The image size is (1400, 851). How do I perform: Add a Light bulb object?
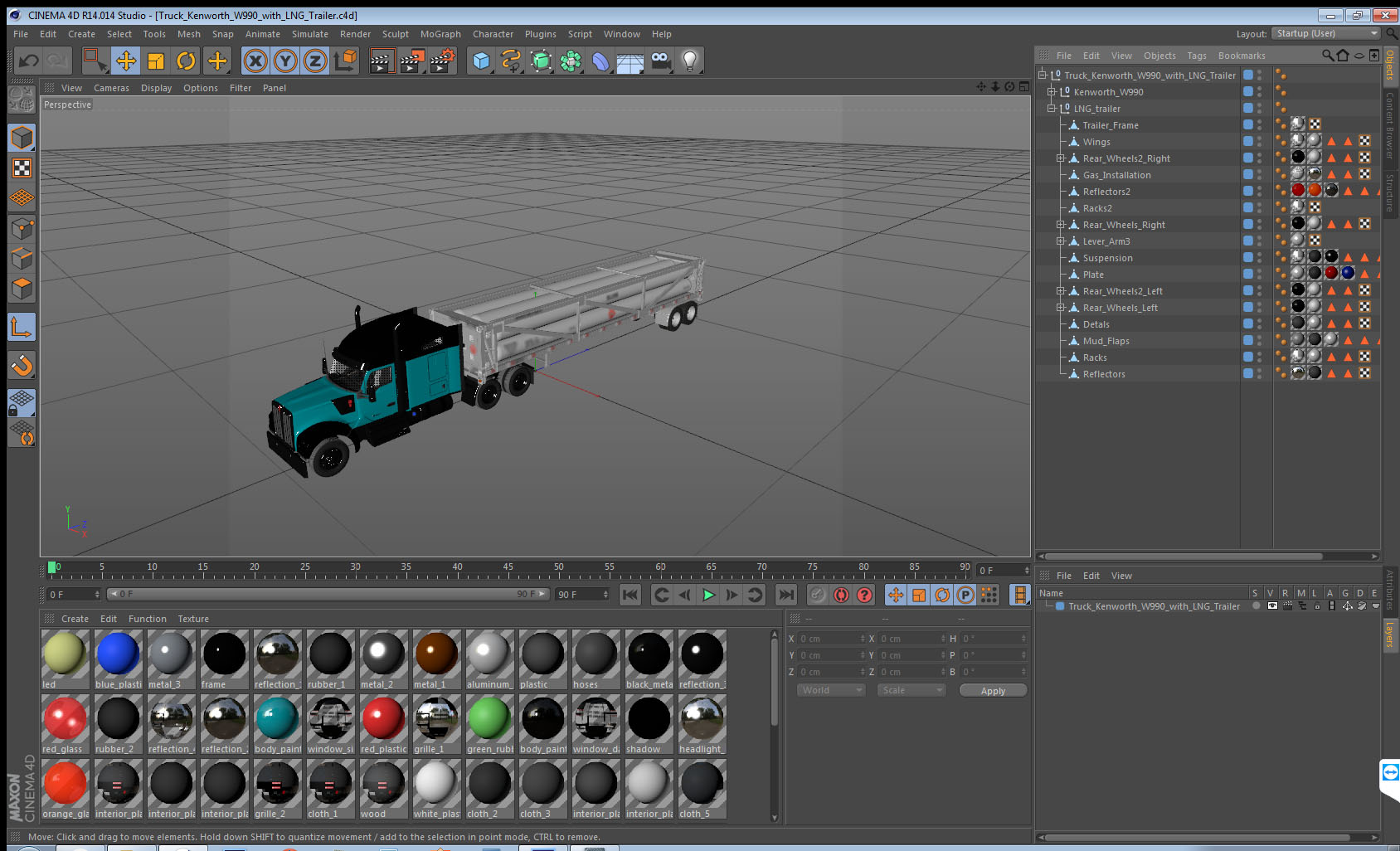point(690,61)
